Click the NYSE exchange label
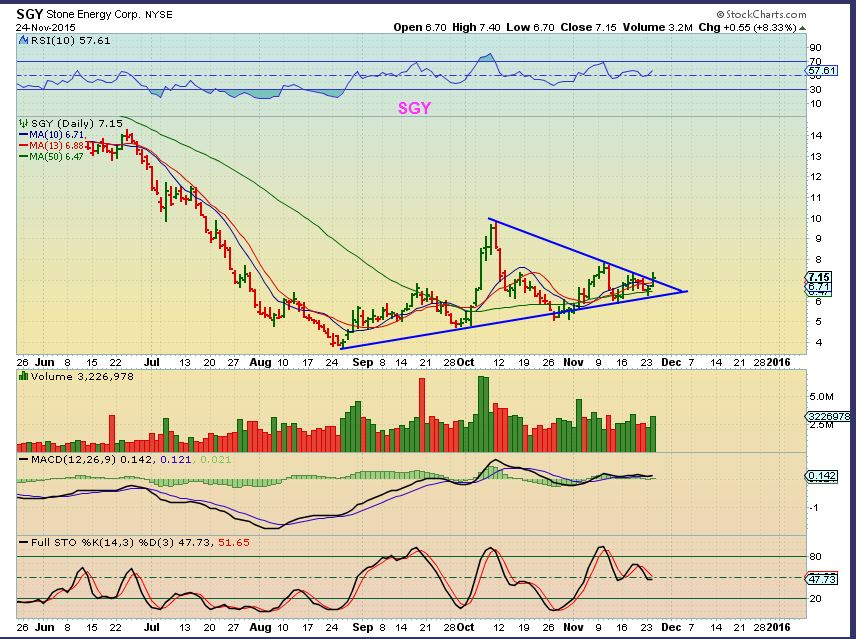The height and width of the screenshot is (639, 856). (158, 15)
